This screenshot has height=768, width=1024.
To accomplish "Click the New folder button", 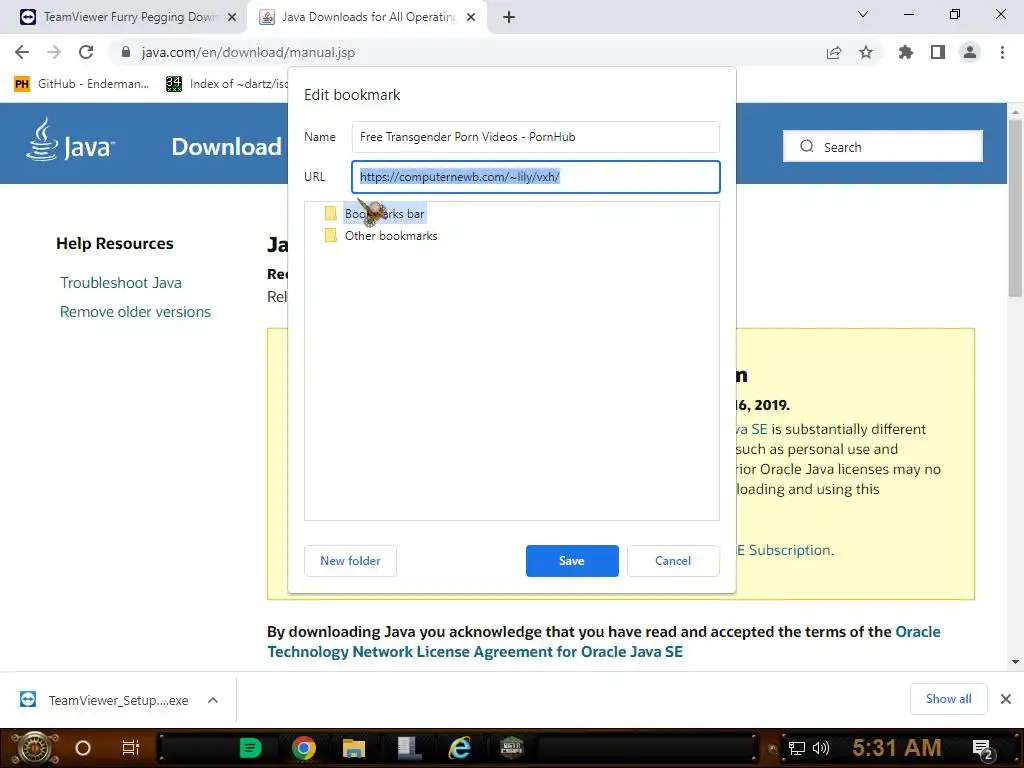I will (x=350, y=561).
